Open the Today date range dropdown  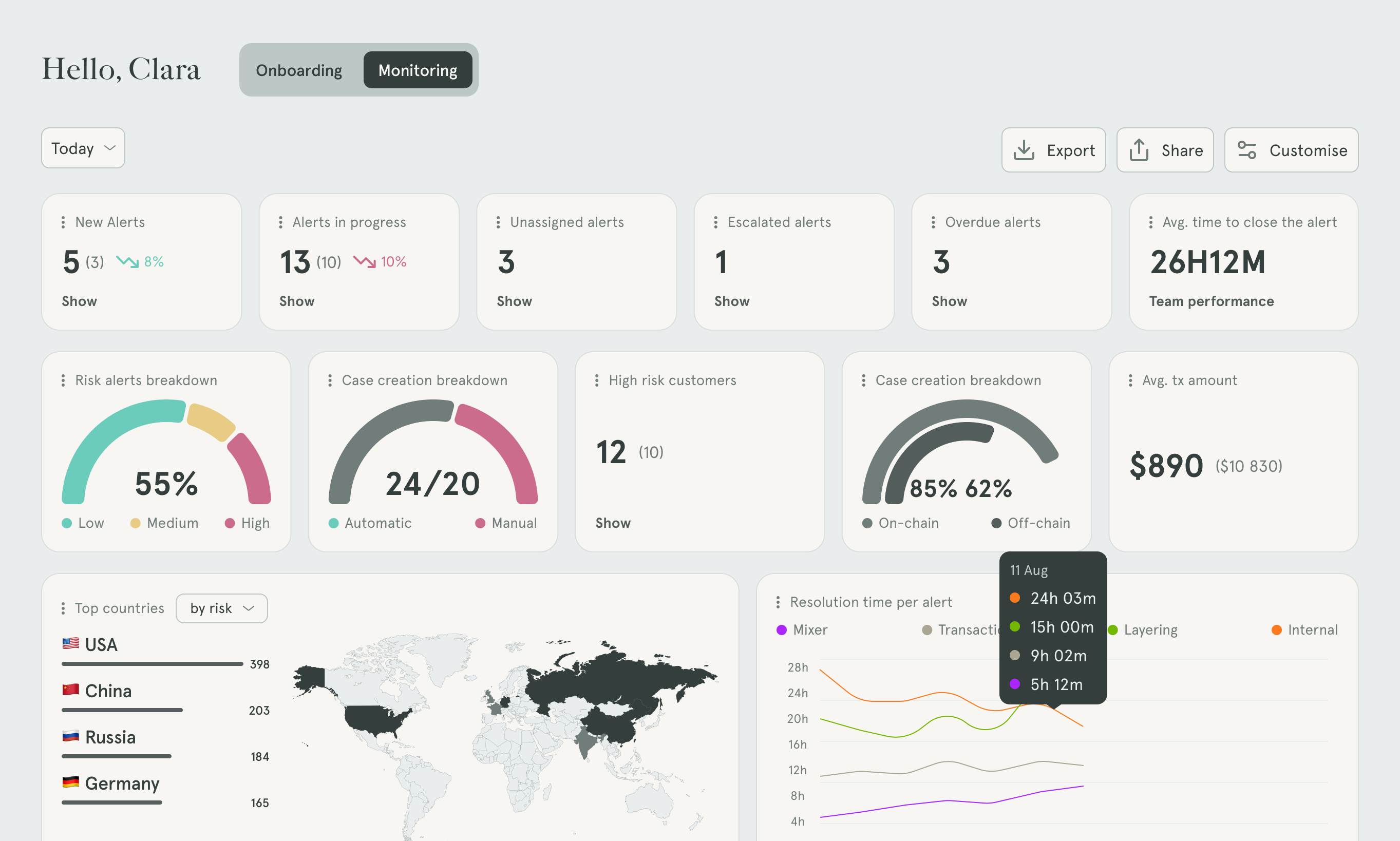83,148
